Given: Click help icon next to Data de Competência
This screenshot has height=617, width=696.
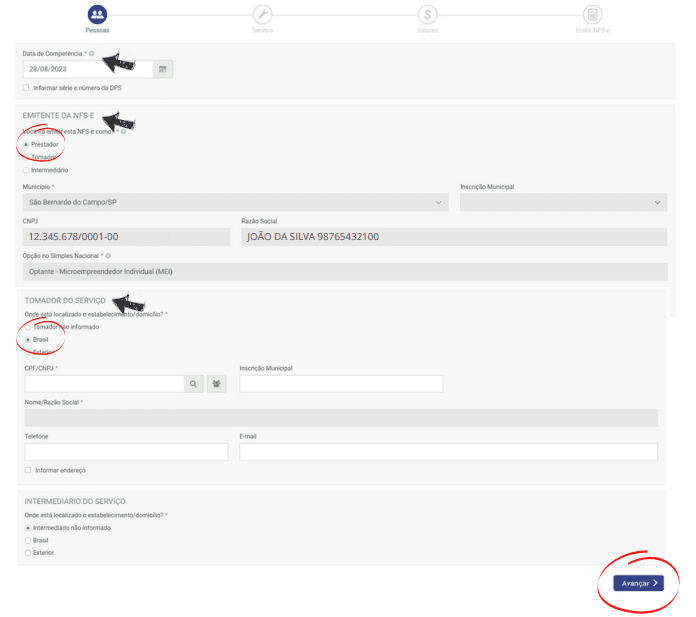Looking at the screenshot, I should coord(91,54).
